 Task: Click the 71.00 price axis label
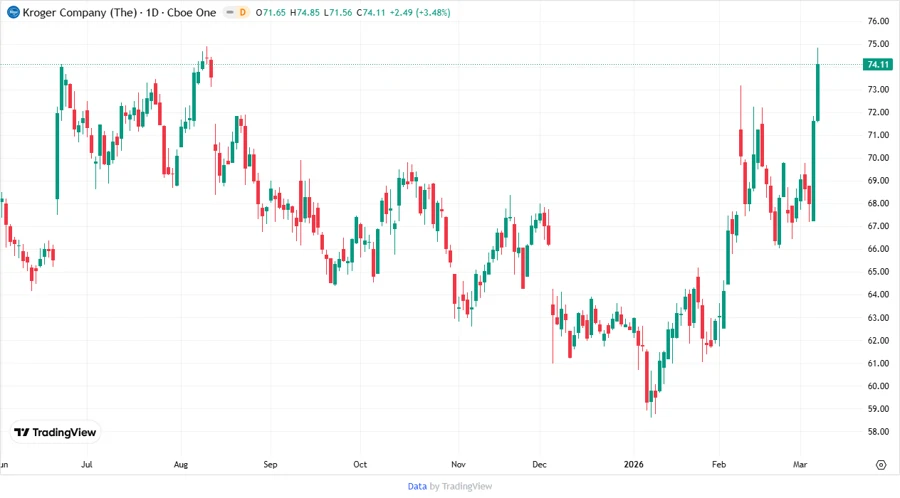point(878,135)
